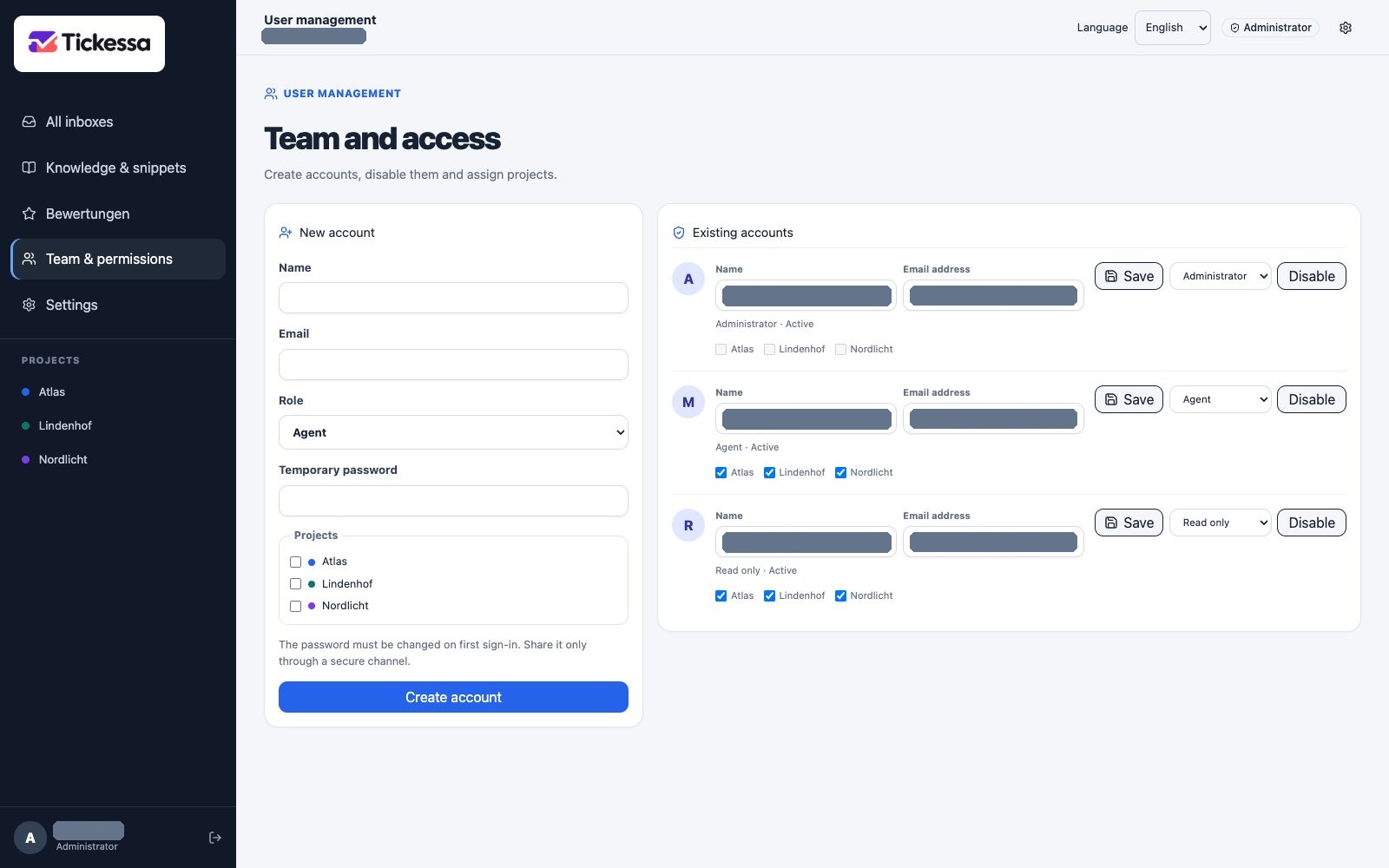This screenshot has width=1389, height=868.
Task: Click the Email address field of Administrator account
Action: click(993, 295)
